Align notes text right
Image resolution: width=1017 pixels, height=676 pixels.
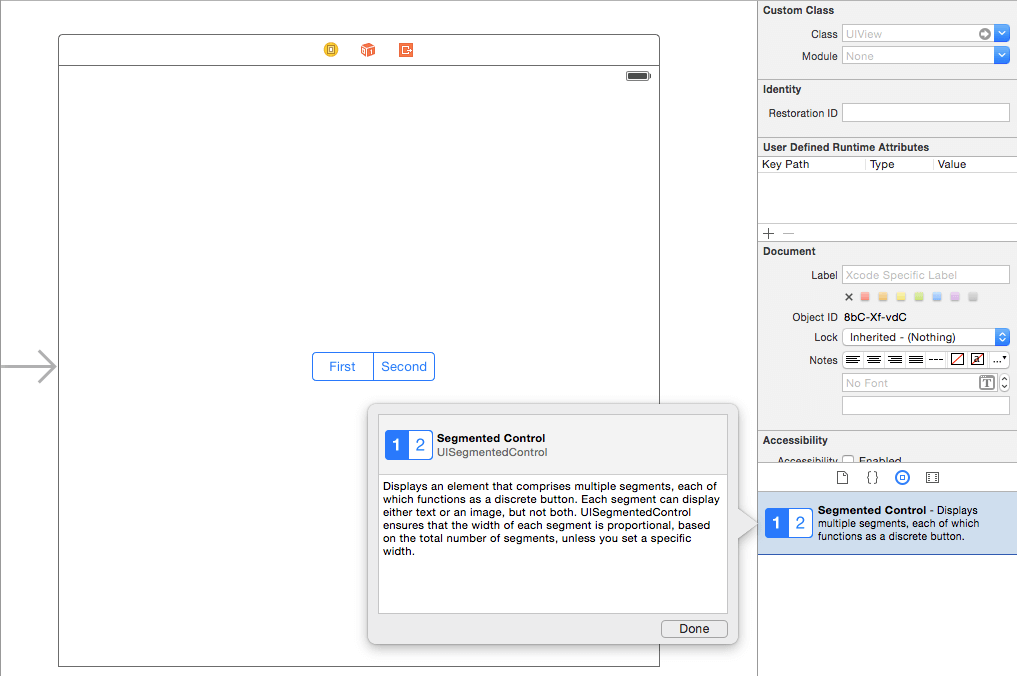click(x=894, y=359)
